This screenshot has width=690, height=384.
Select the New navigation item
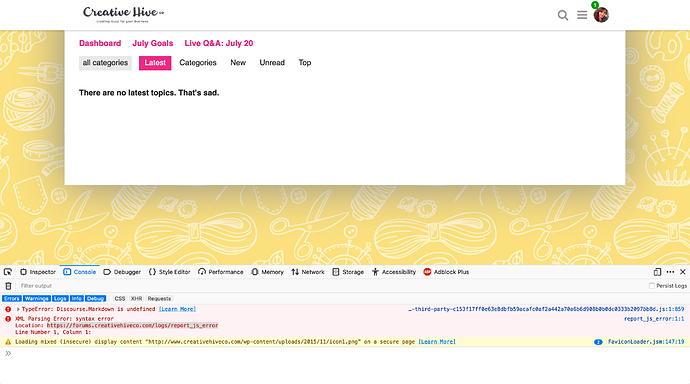(238, 63)
